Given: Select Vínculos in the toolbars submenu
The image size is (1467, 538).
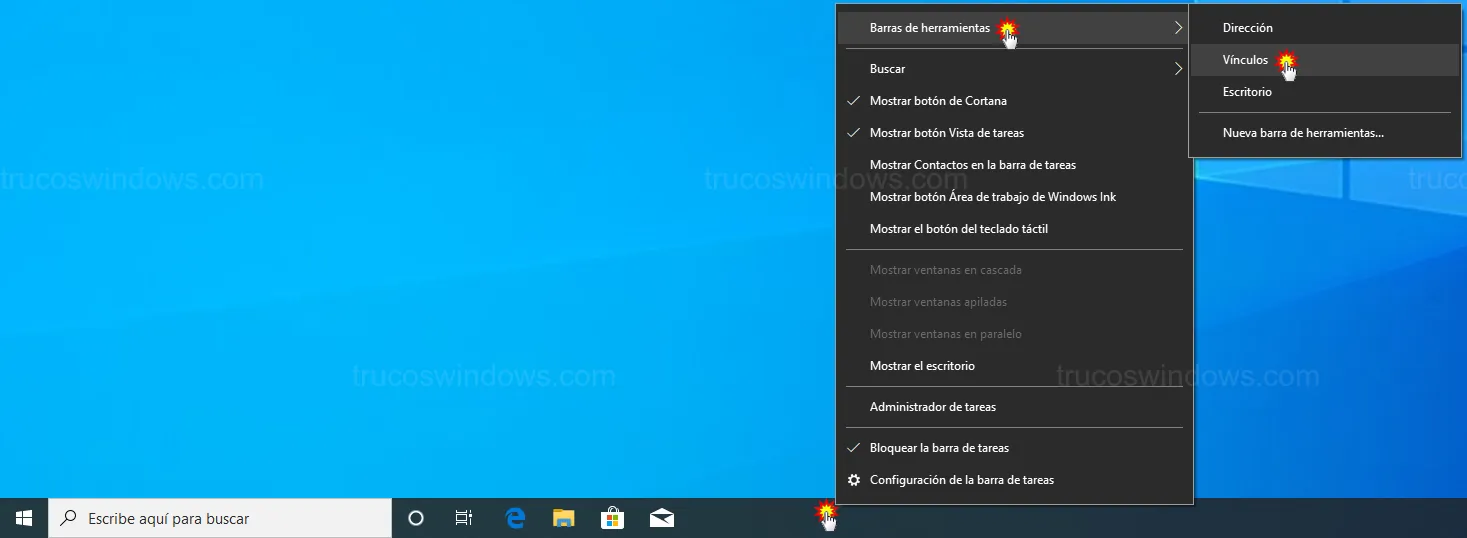Looking at the screenshot, I should 1245,60.
